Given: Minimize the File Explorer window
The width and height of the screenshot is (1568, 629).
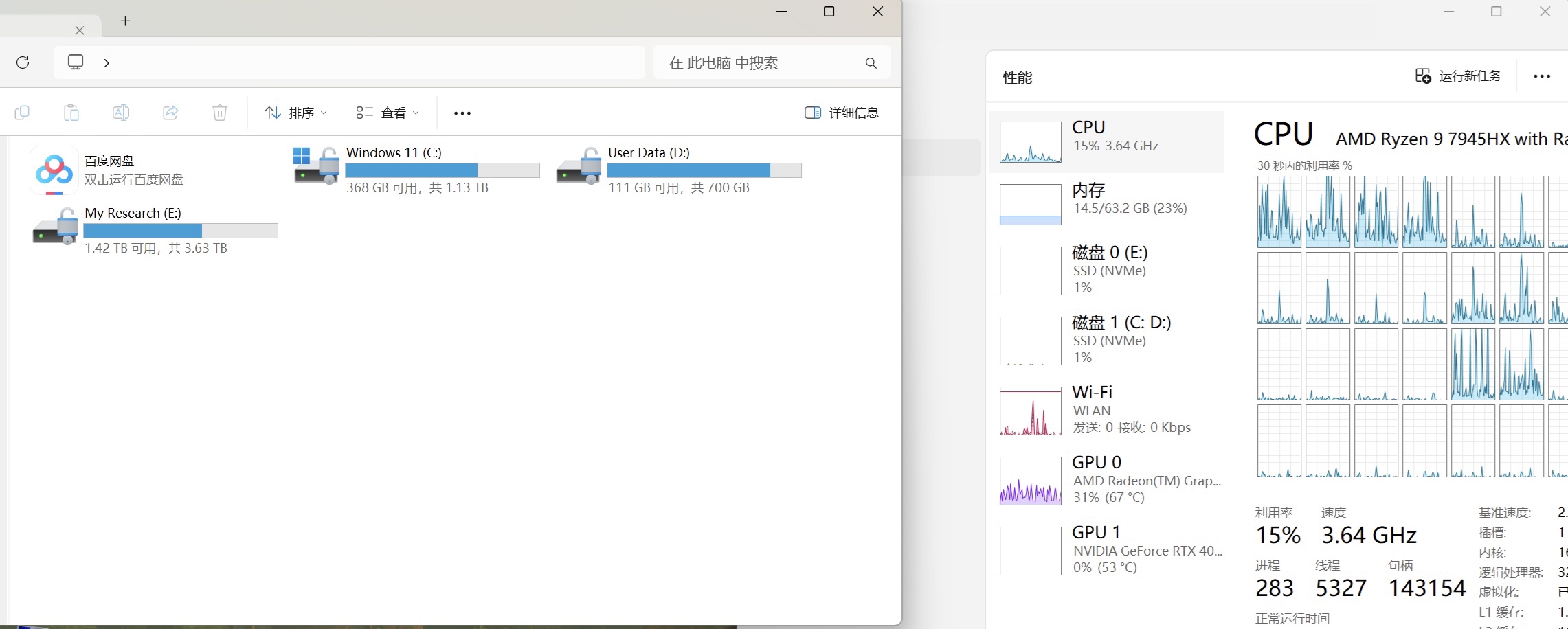Looking at the screenshot, I should 781,12.
